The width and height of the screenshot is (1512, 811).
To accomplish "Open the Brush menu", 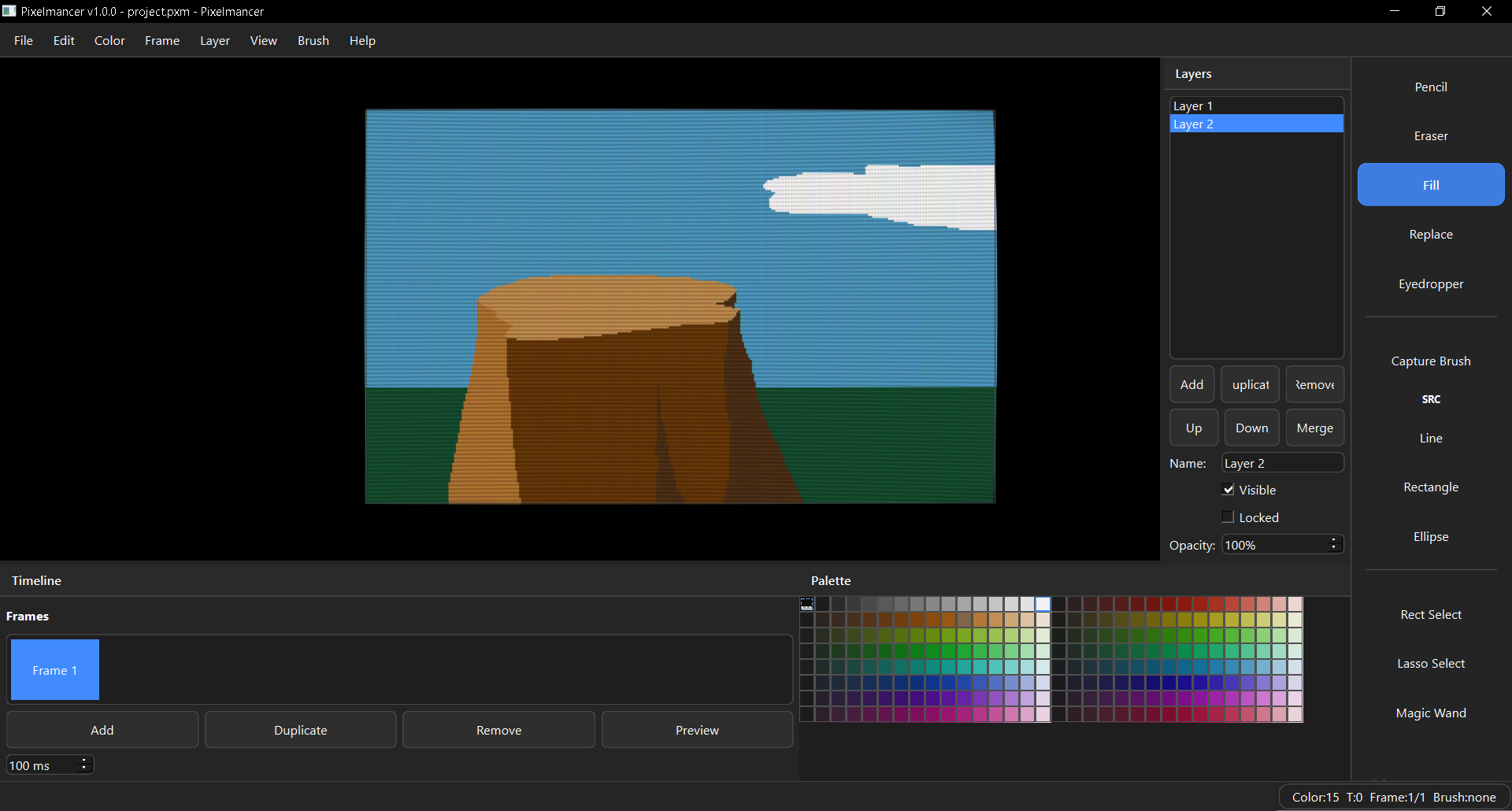I will (313, 41).
